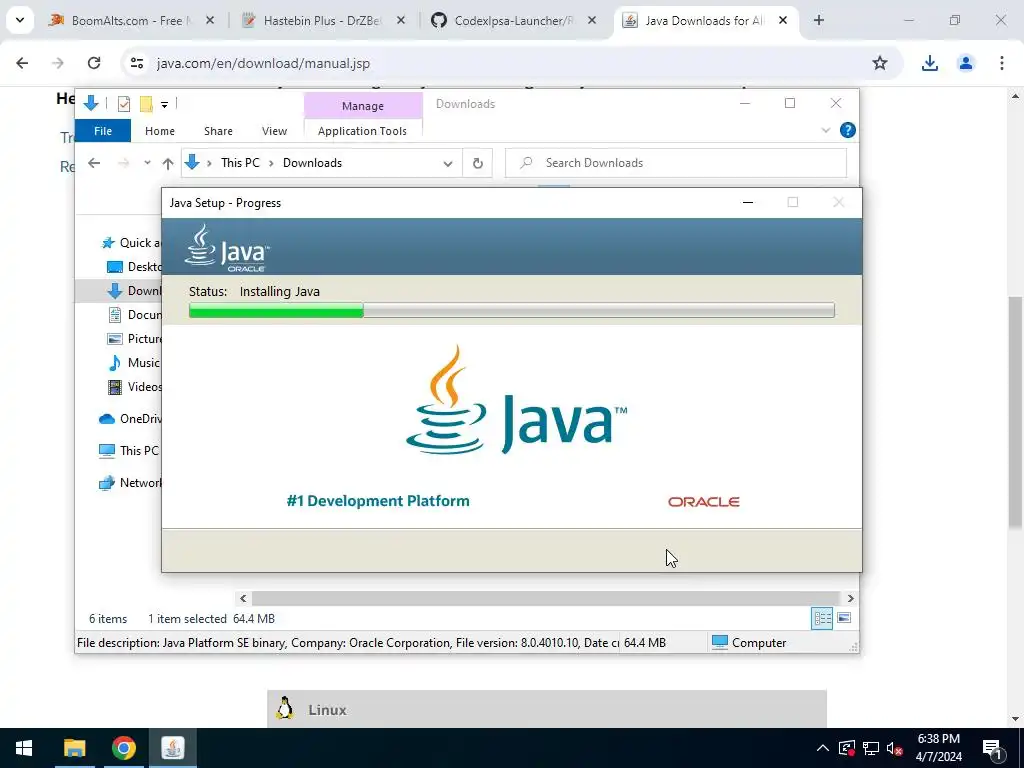Viewport: 1024px width, 768px height.
Task: Select Quick access in navigation pane
Action: coord(131,243)
